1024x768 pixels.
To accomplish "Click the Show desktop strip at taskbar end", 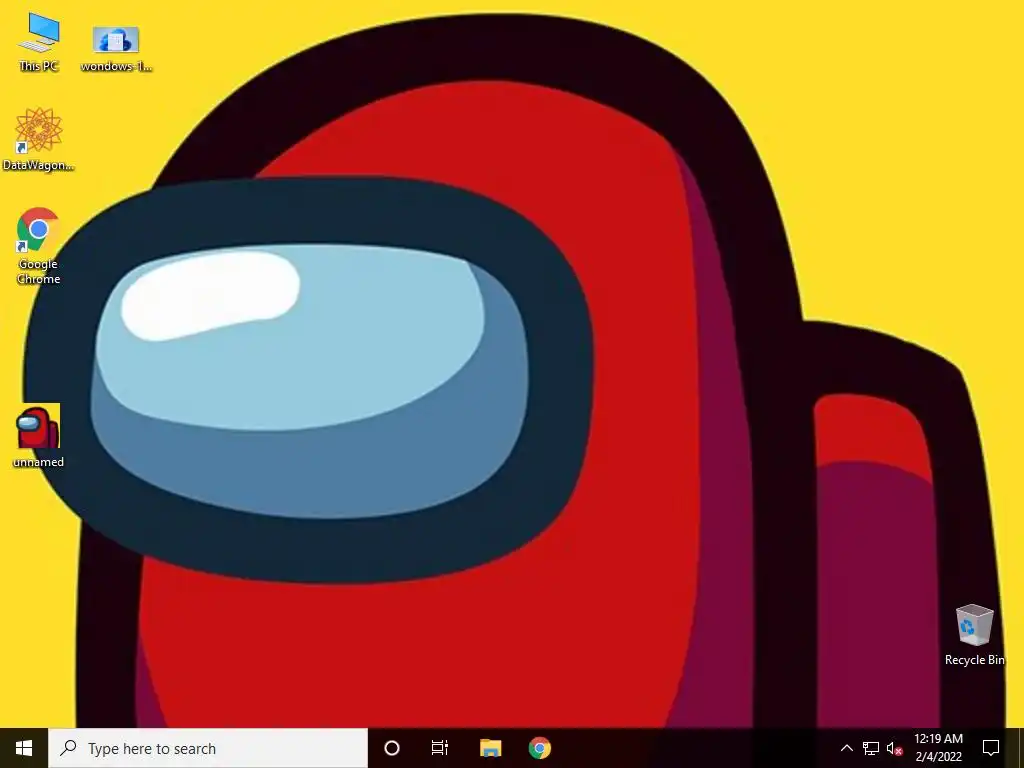I will coord(1020,748).
